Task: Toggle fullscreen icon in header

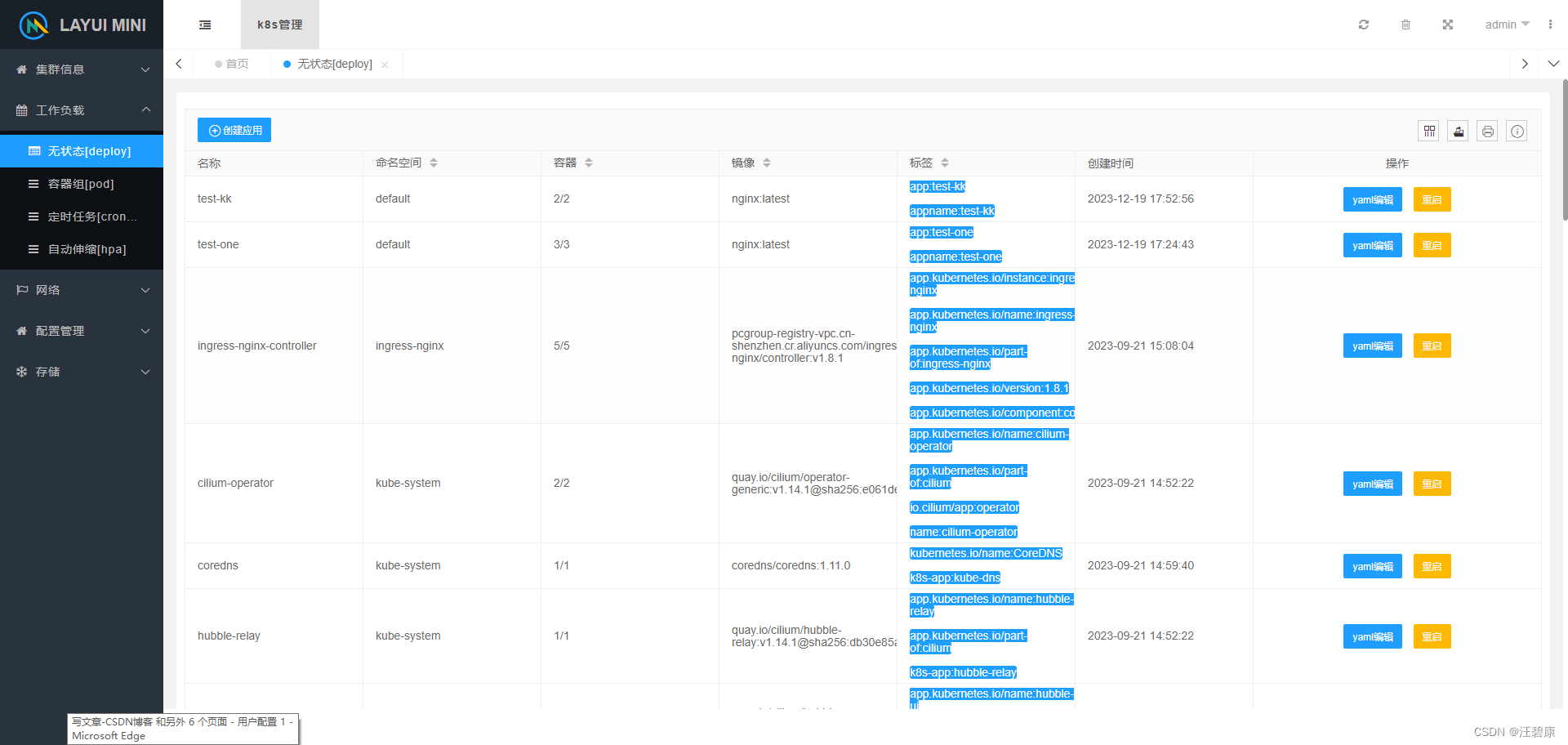Action: pyautogui.click(x=1447, y=25)
